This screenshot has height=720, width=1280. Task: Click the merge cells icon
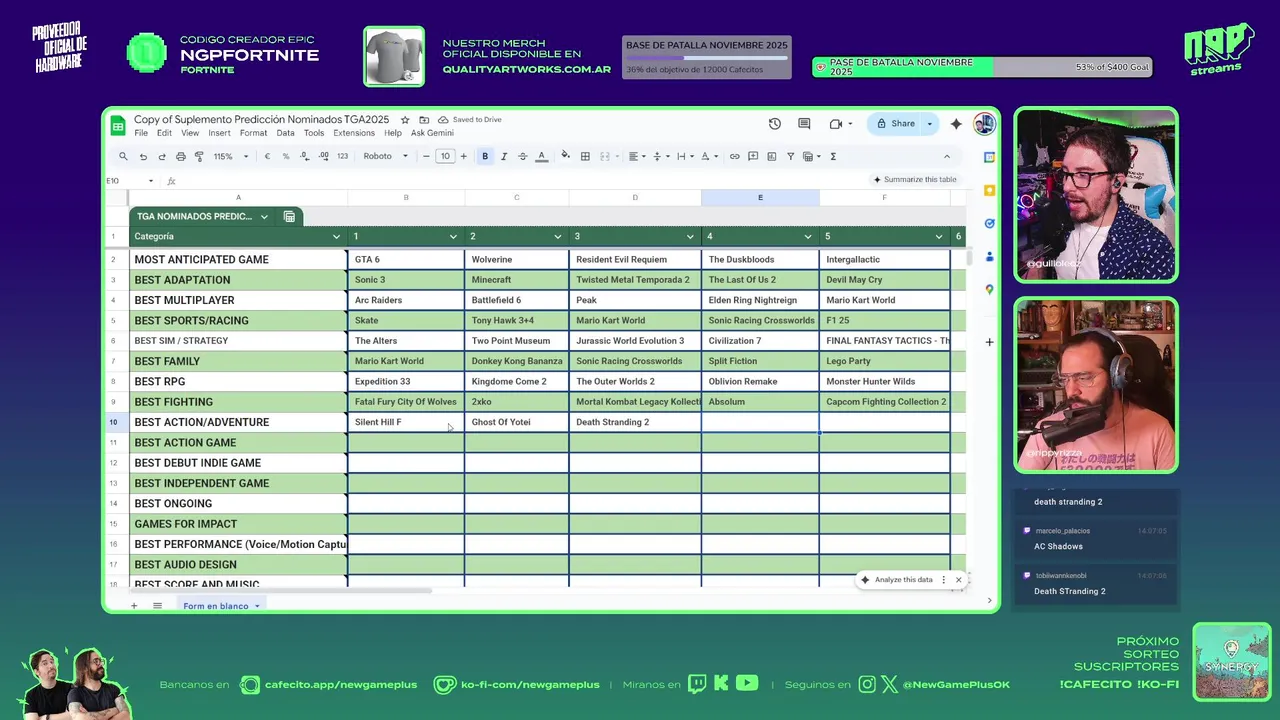[x=604, y=156]
